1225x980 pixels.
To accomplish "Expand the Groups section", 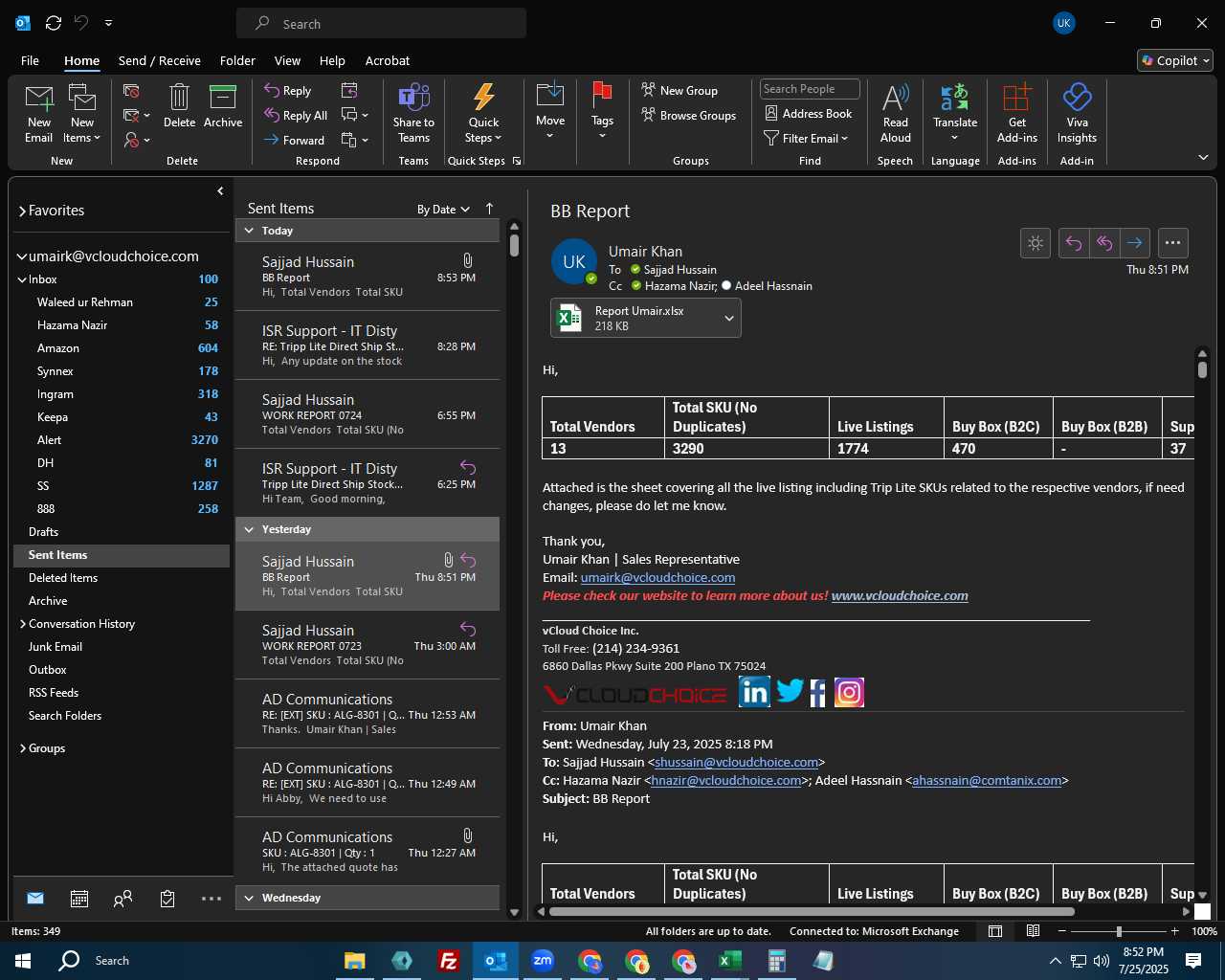I will click(23, 748).
